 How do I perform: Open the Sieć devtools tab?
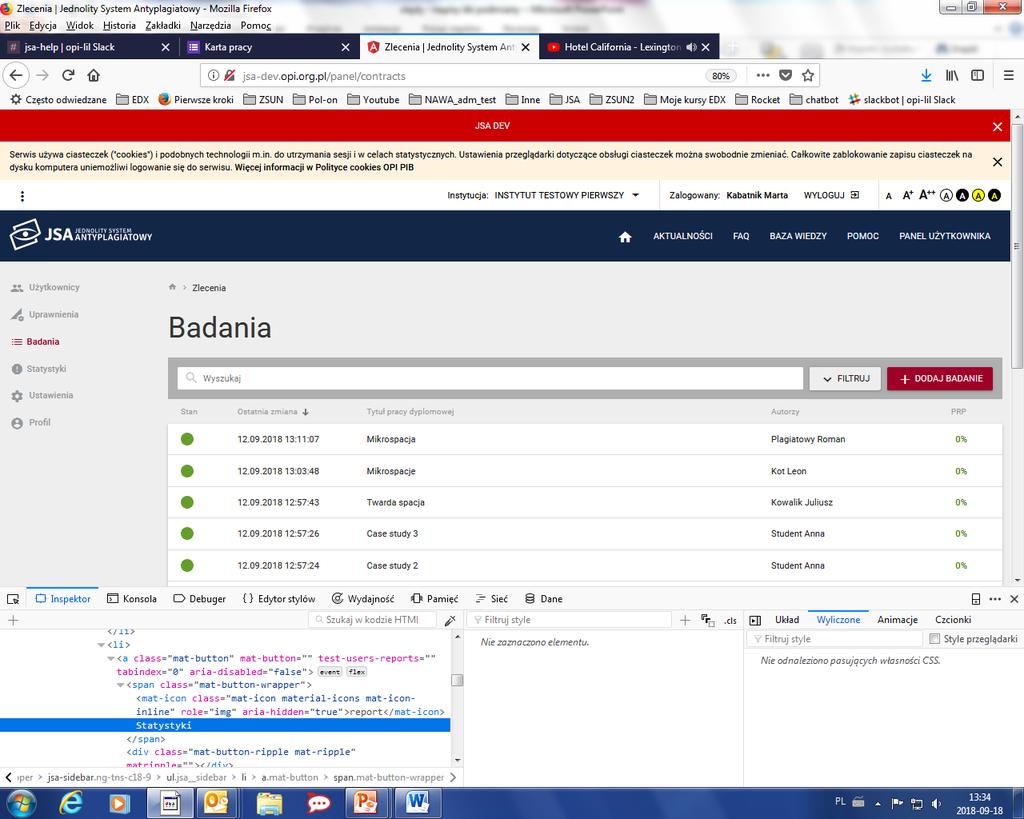coord(491,599)
